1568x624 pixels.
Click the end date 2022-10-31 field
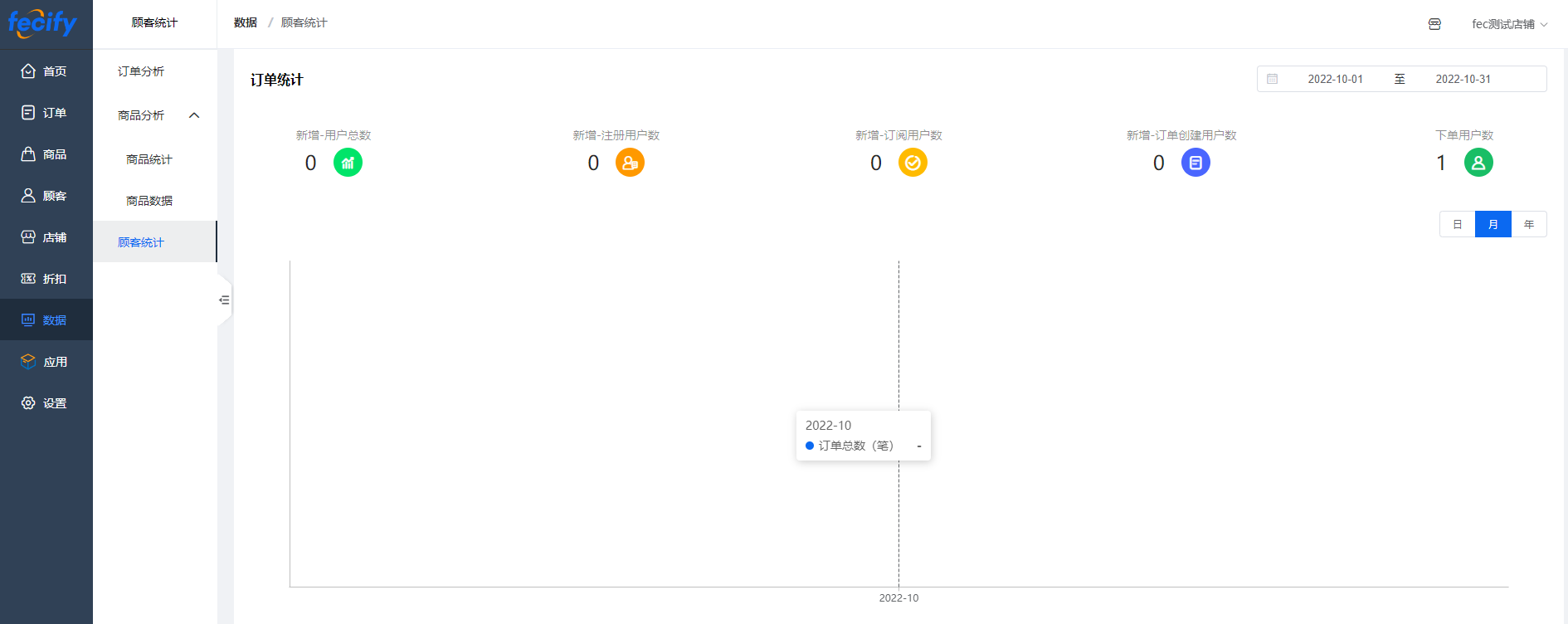click(x=1463, y=79)
